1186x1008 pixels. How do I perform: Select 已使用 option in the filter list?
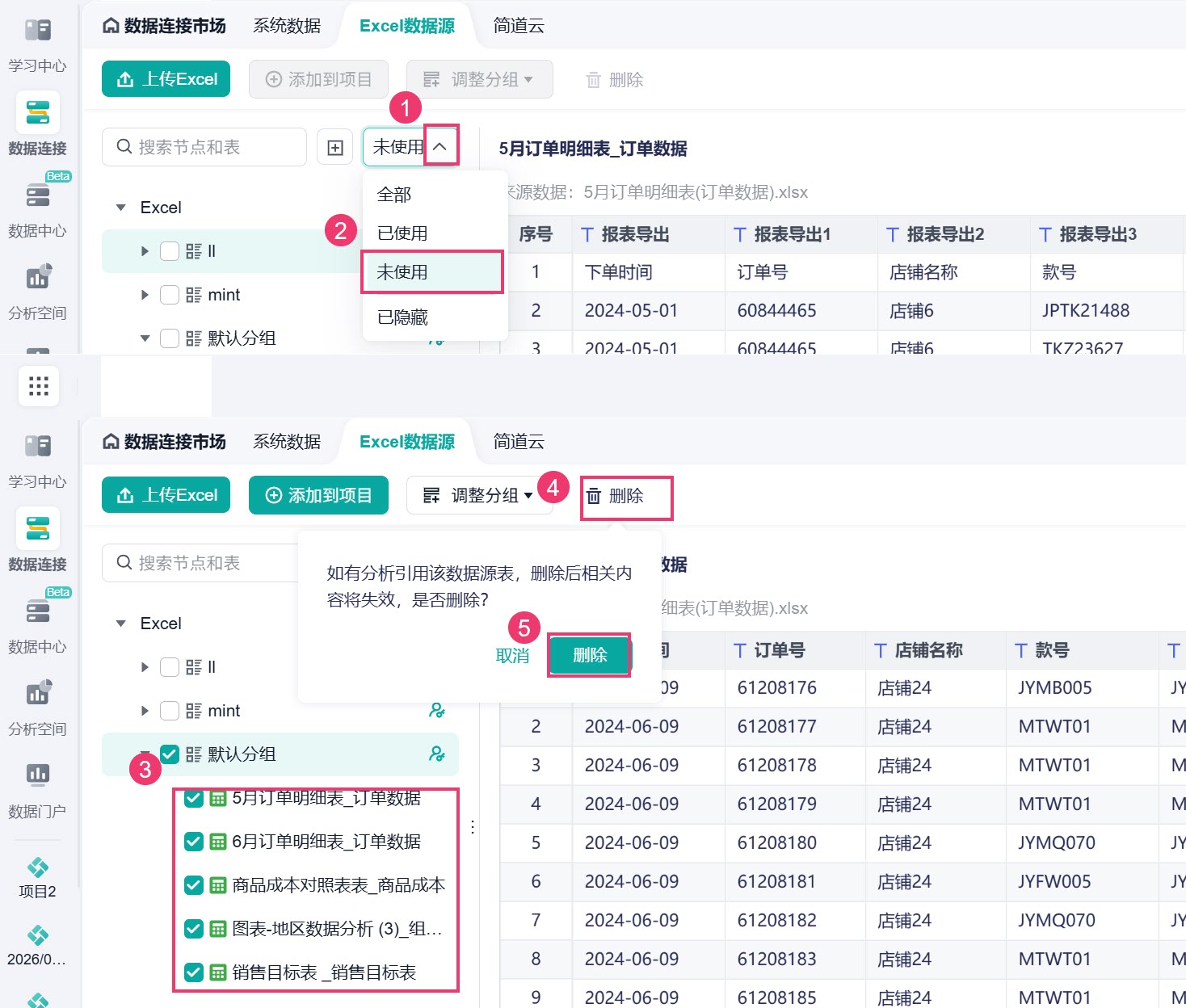[x=402, y=233]
